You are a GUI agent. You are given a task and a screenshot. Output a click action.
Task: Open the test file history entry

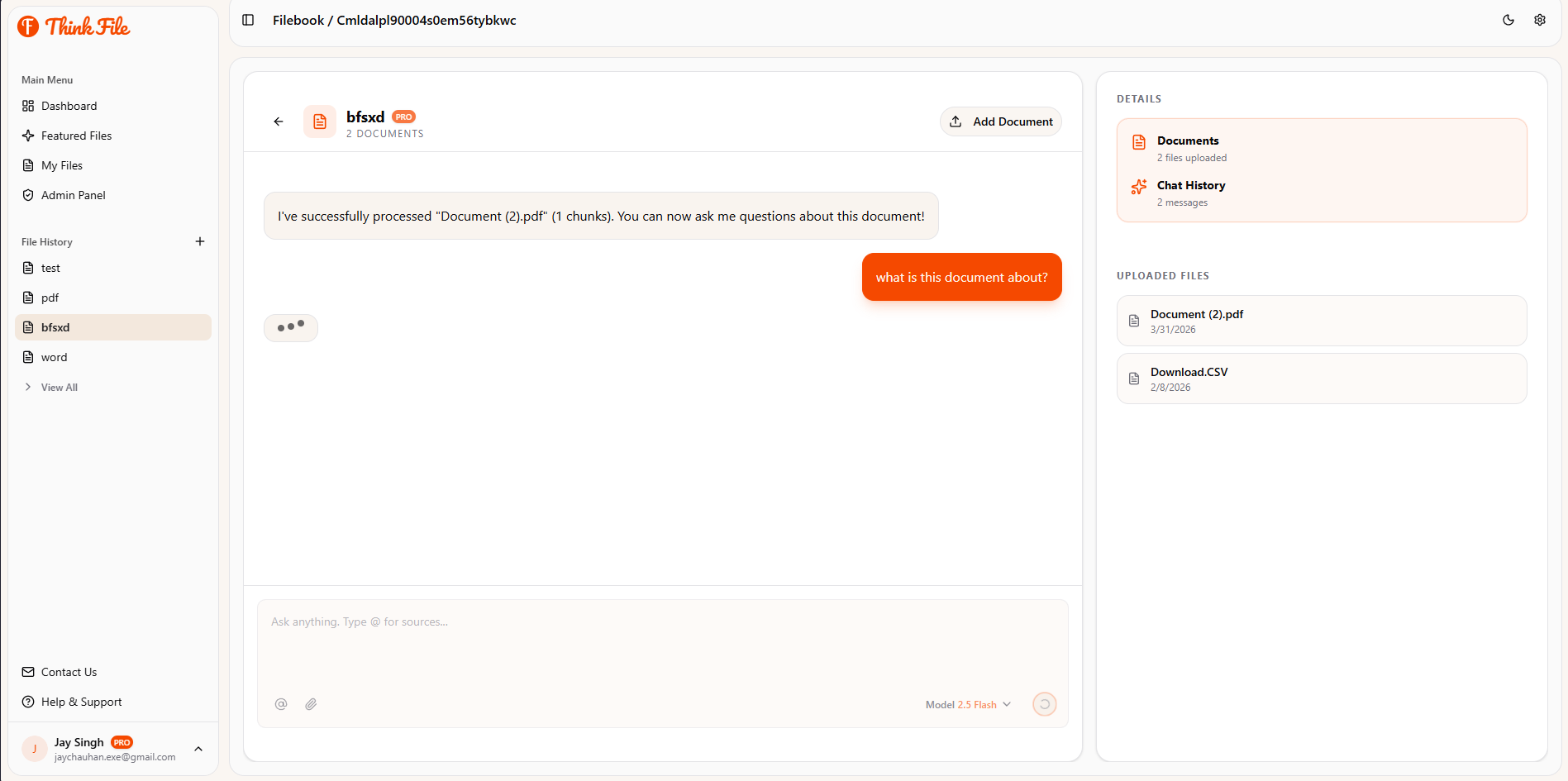click(113, 268)
